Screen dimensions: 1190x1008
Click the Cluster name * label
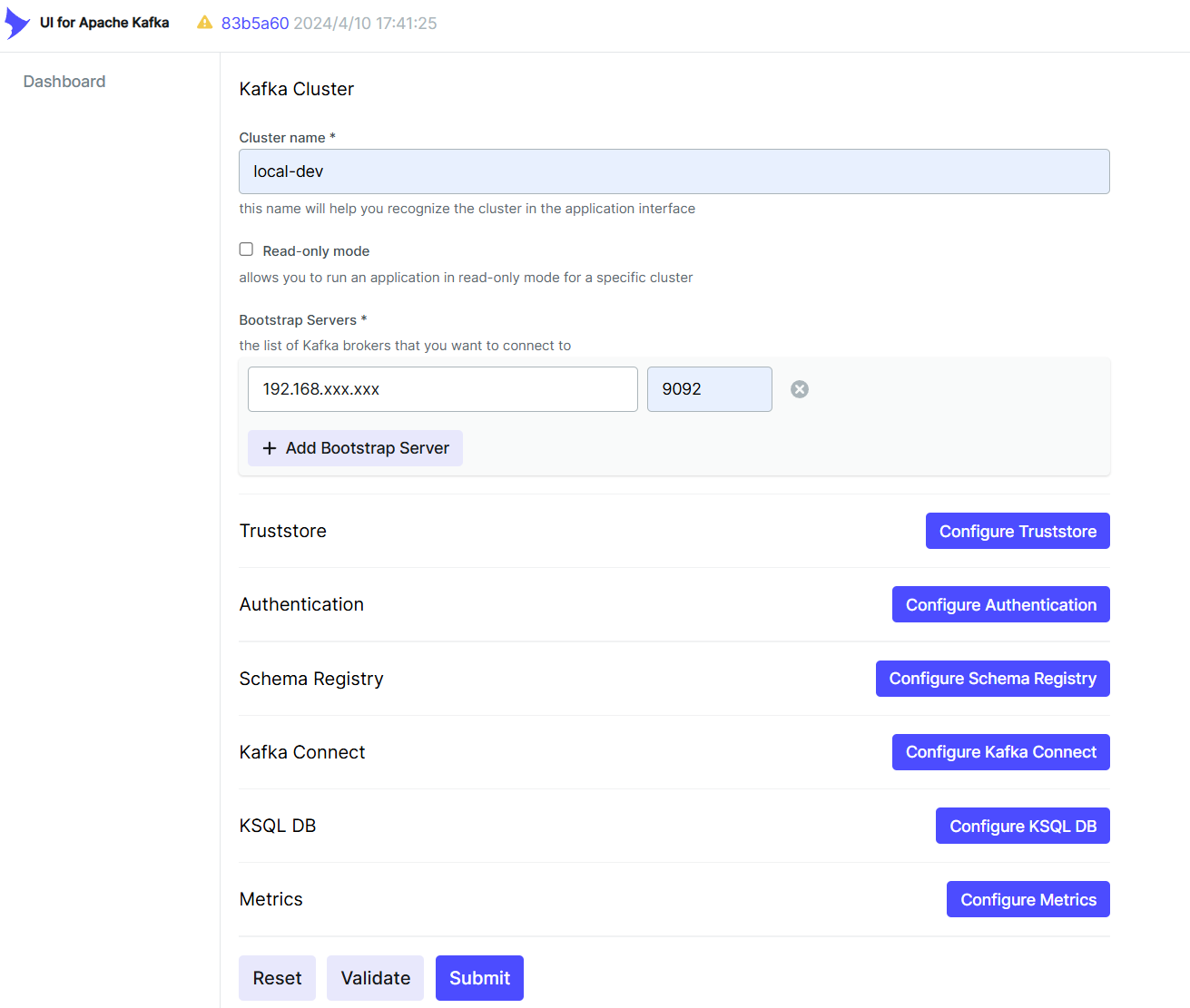click(288, 138)
